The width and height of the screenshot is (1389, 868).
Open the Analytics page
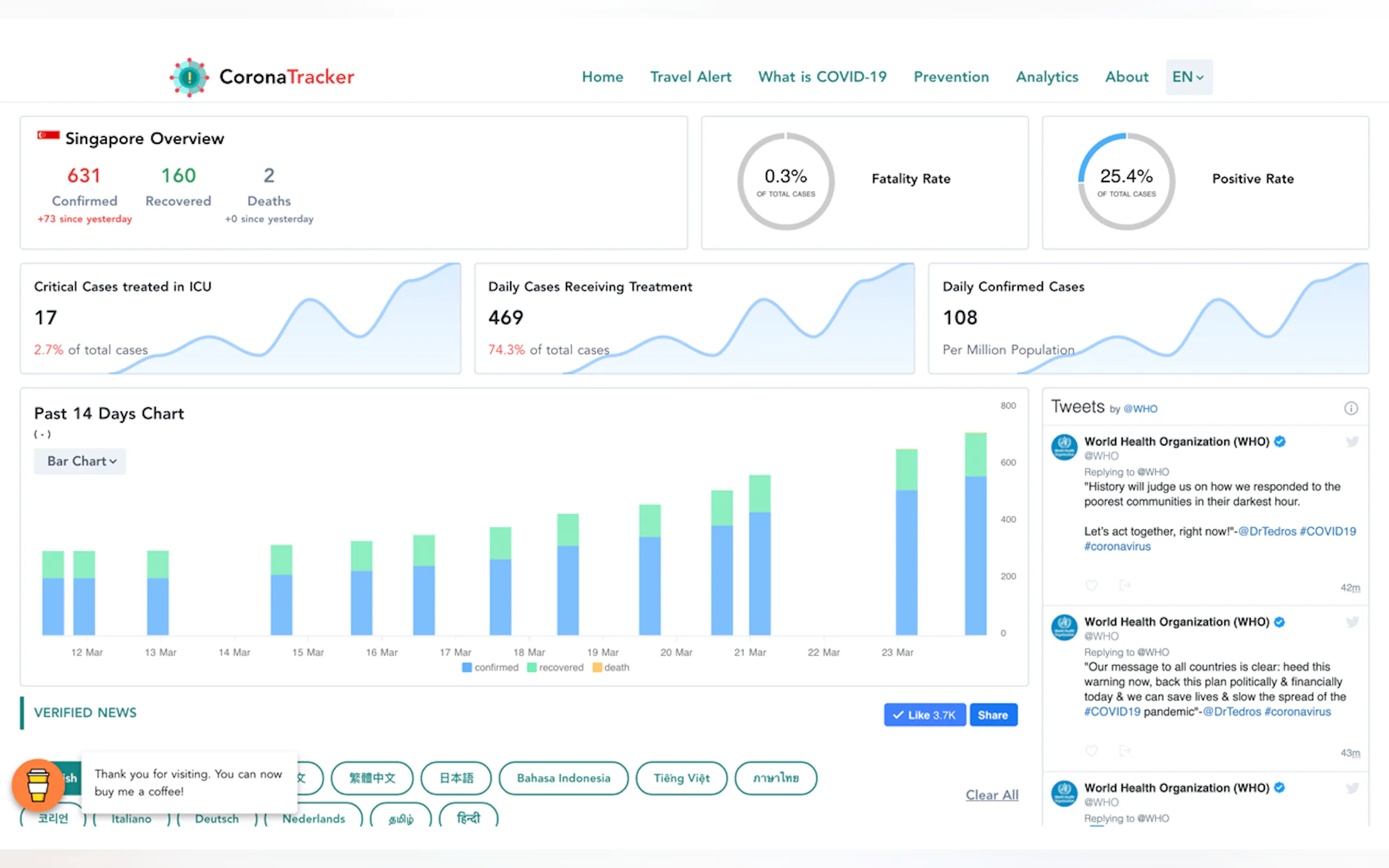[x=1047, y=77]
